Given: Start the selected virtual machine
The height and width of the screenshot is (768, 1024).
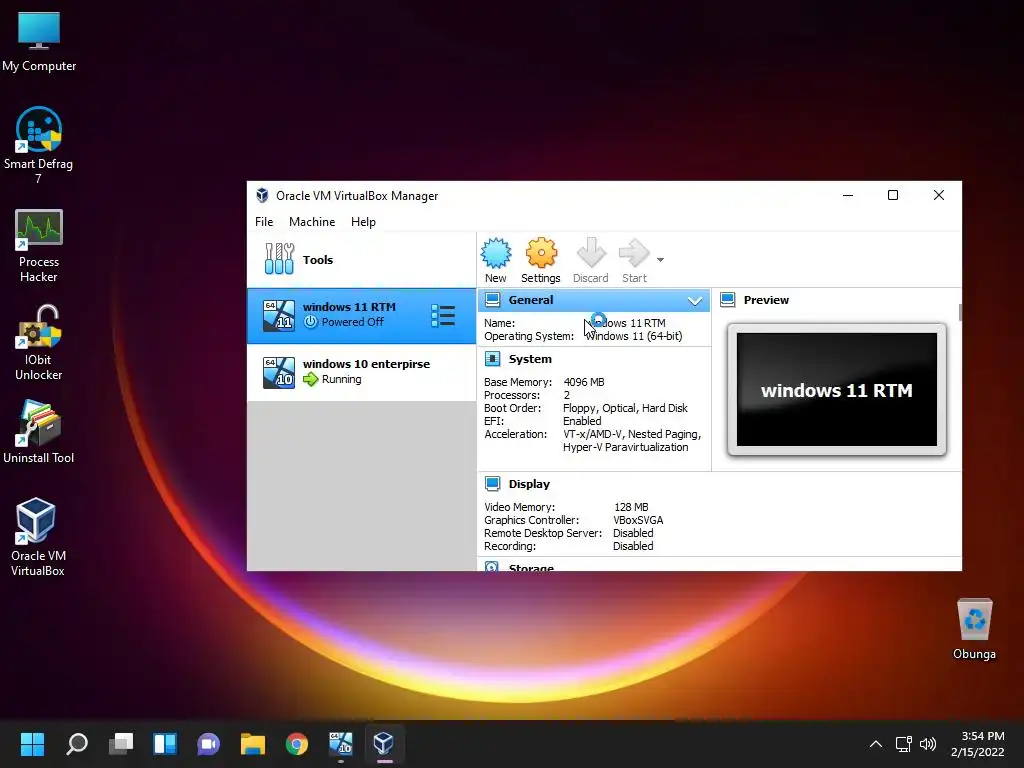Looking at the screenshot, I should click(634, 260).
